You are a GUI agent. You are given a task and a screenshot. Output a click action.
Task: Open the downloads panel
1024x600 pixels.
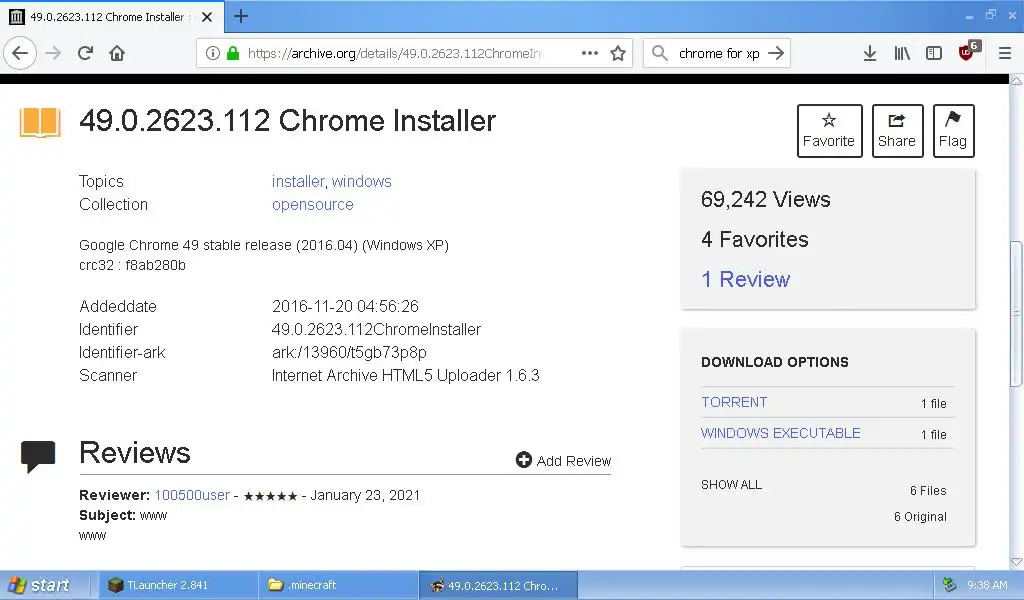[x=869, y=53]
